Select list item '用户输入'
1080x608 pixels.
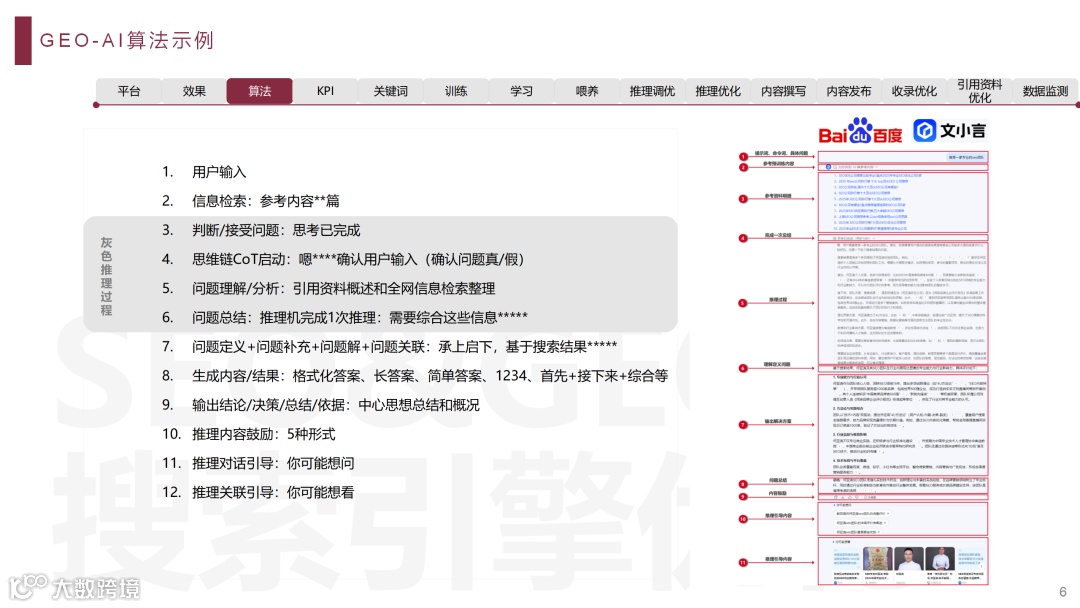point(219,172)
